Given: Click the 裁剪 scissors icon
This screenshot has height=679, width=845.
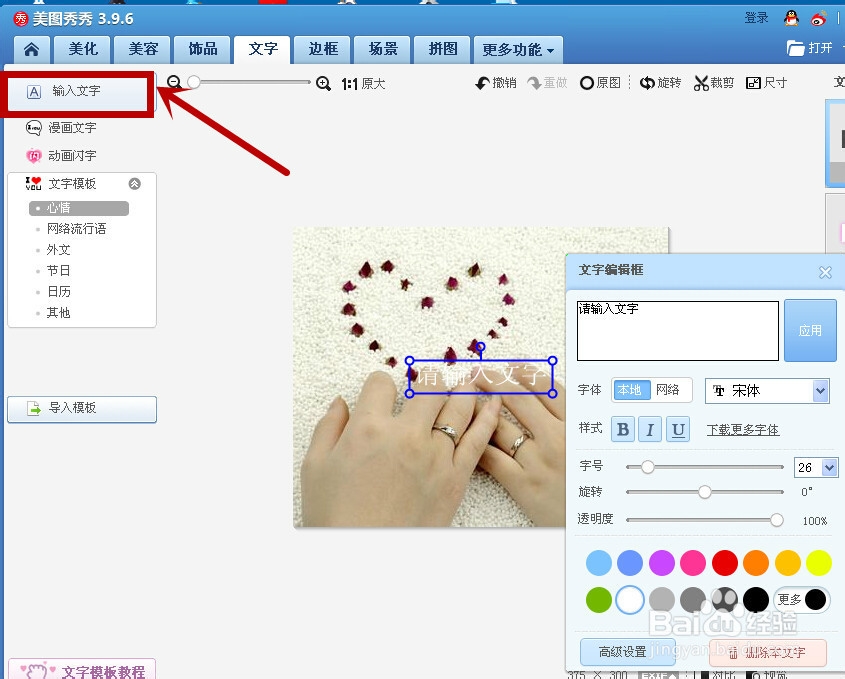Looking at the screenshot, I should [701, 83].
